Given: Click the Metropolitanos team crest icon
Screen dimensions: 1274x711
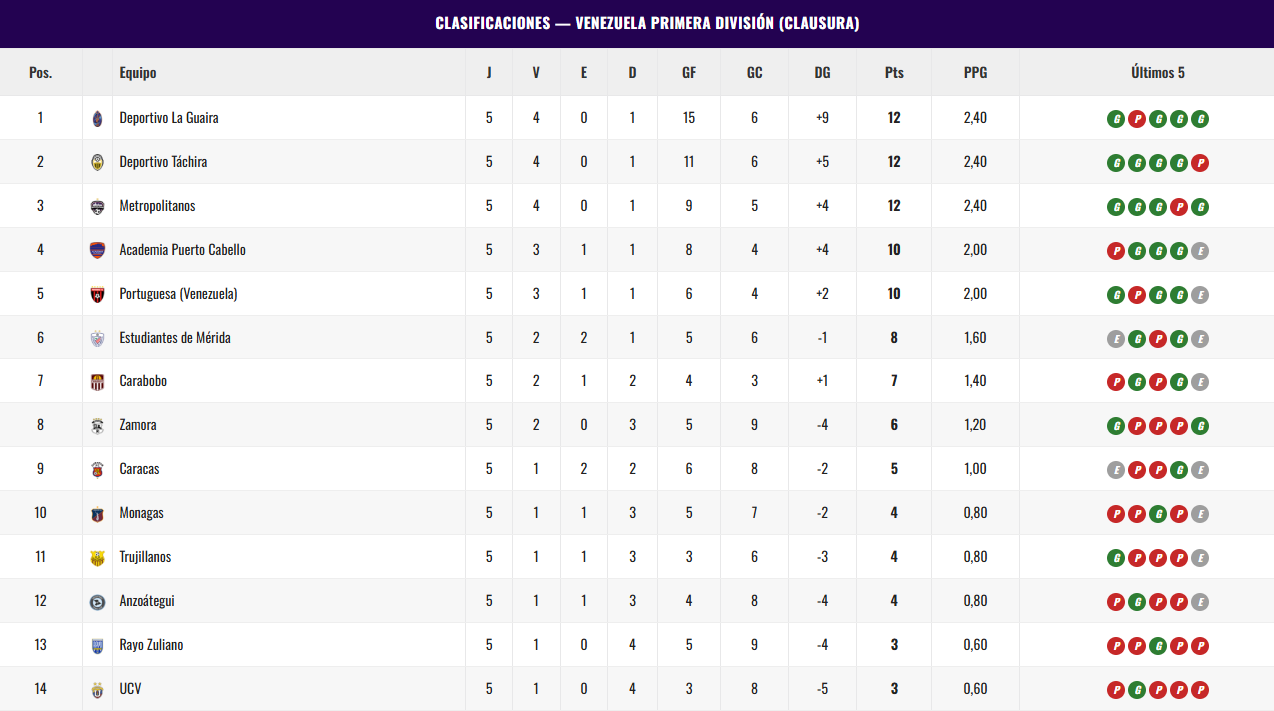Looking at the screenshot, I should [97, 206].
